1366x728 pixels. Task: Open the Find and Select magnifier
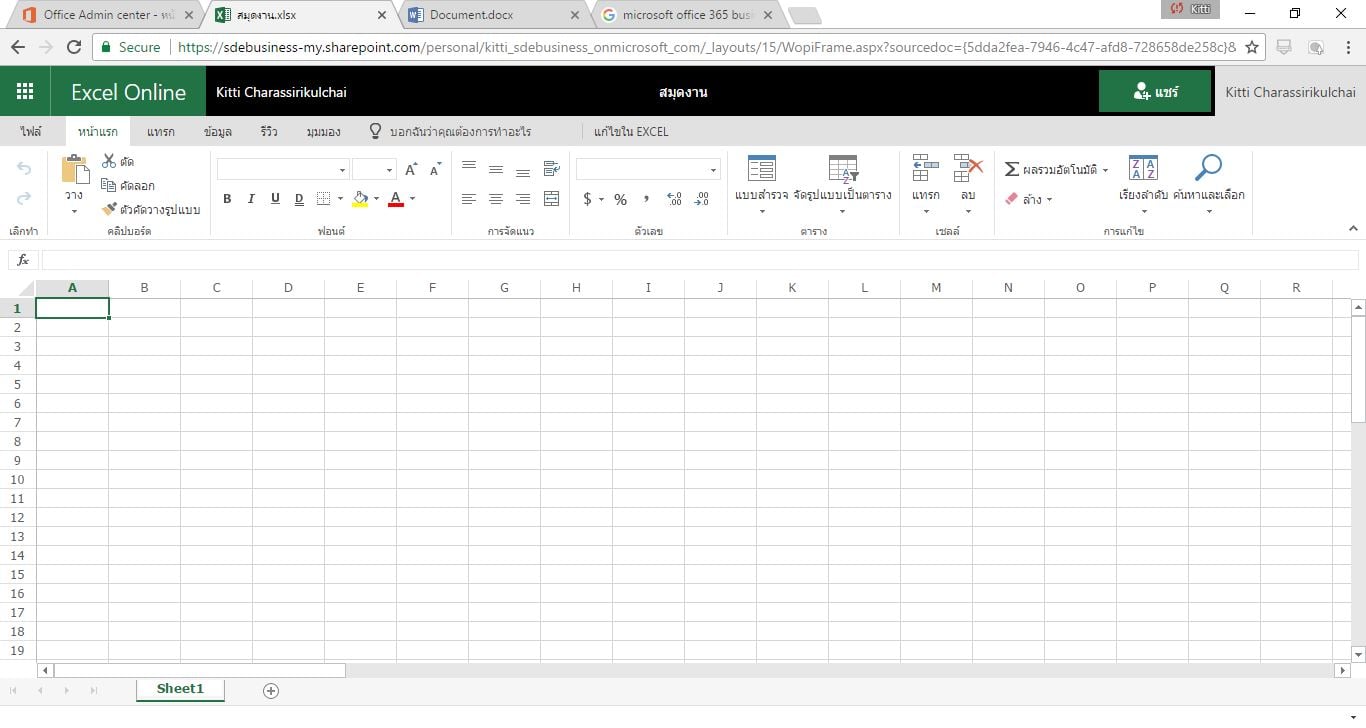1208,169
